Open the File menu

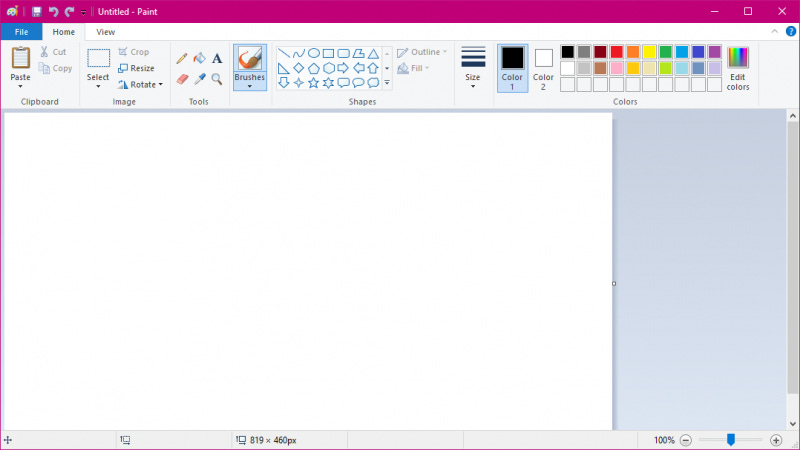pyautogui.click(x=21, y=32)
